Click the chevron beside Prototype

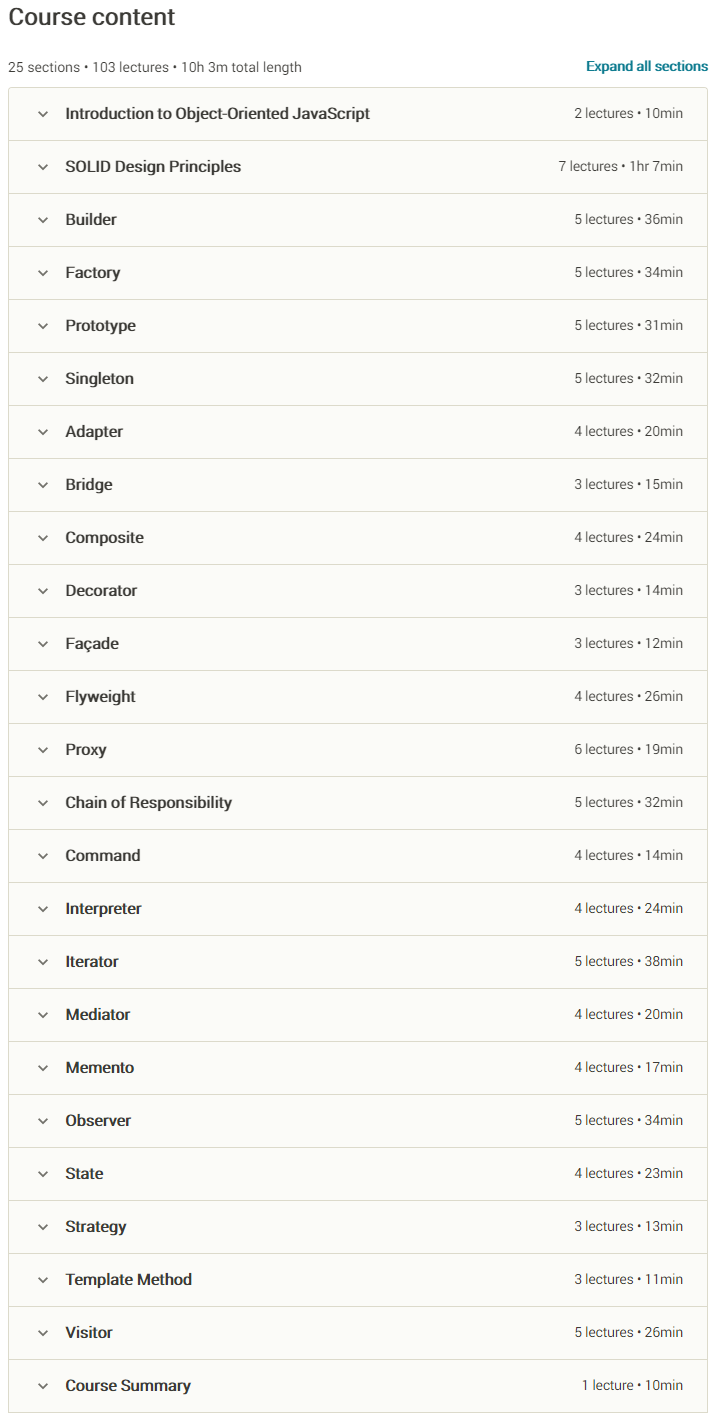(43, 326)
